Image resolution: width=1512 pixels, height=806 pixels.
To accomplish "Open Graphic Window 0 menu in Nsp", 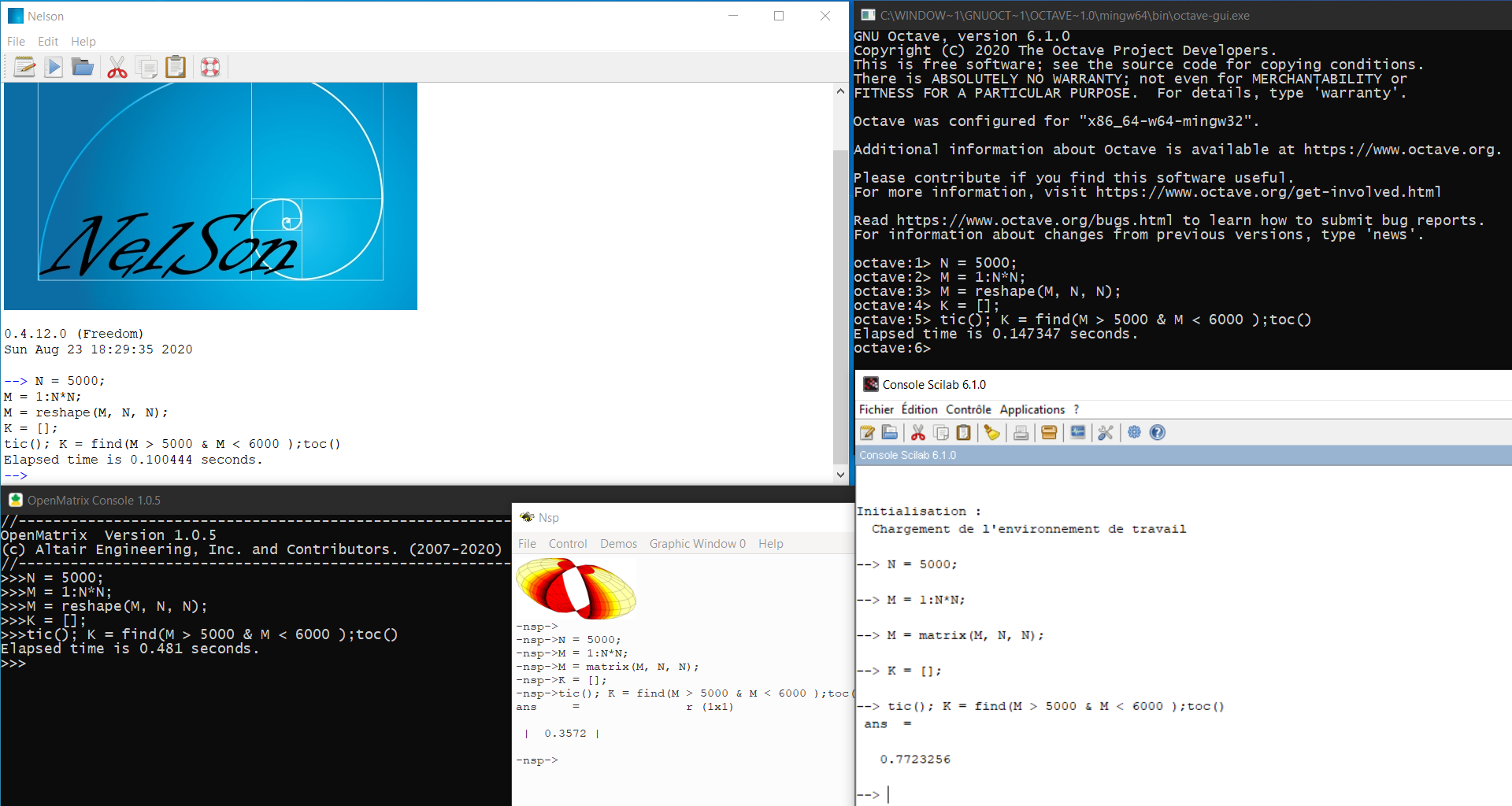I will 698,544.
